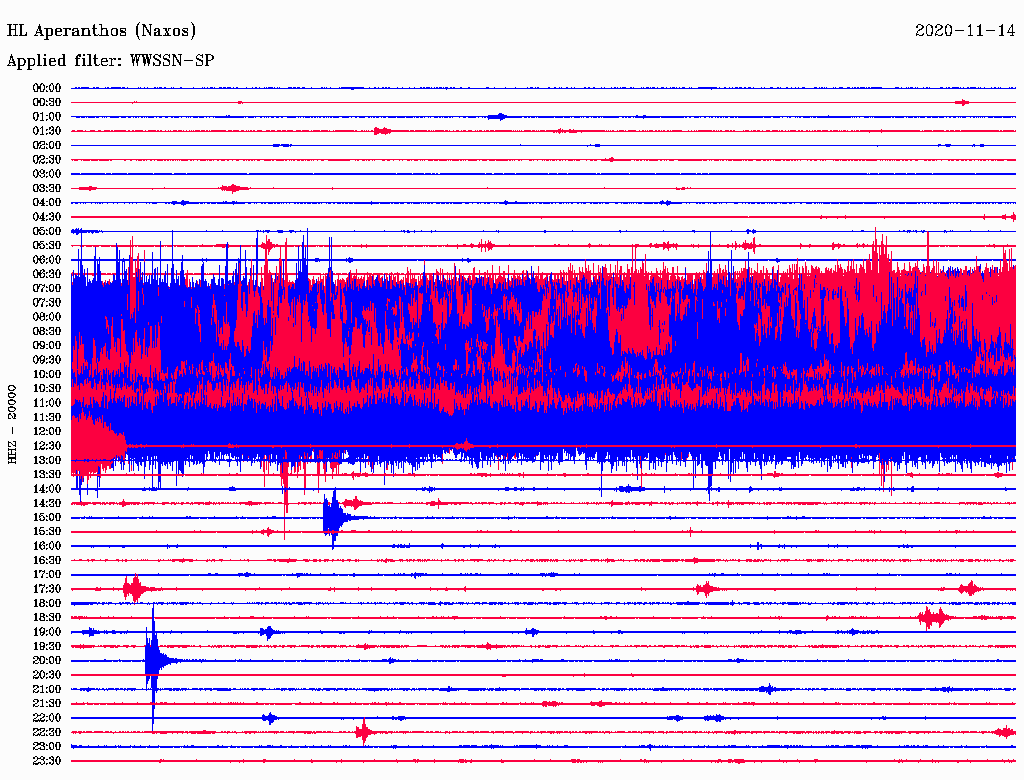Select the 16:30 time label

(x=47, y=561)
